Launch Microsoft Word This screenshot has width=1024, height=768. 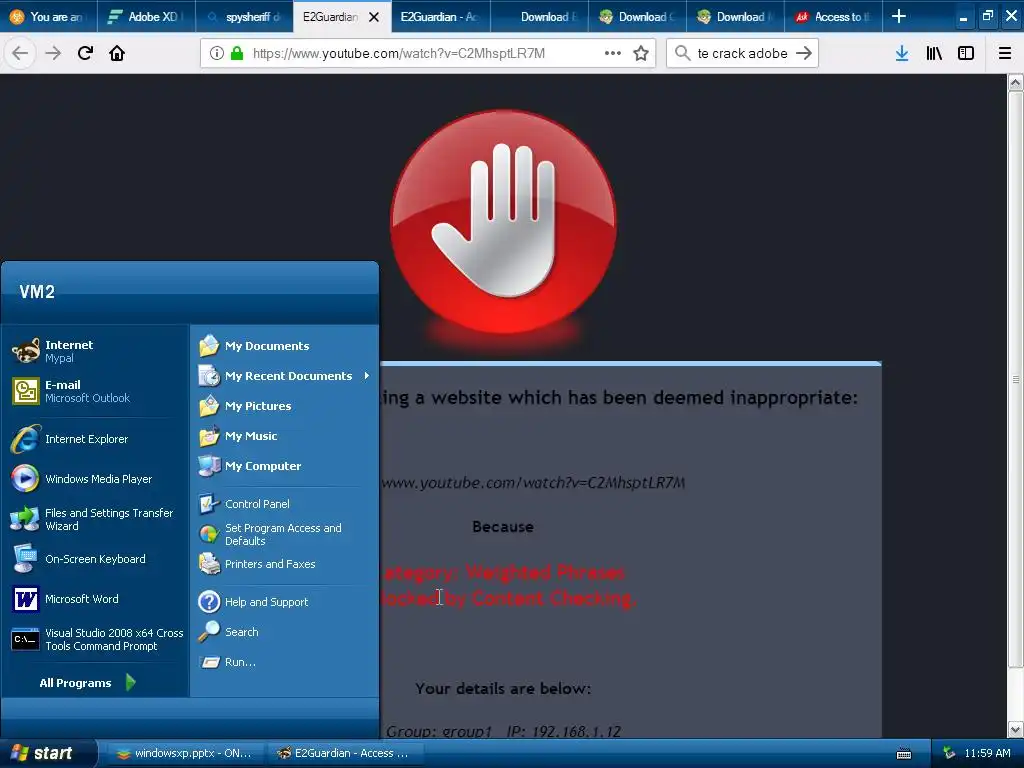(95, 599)
